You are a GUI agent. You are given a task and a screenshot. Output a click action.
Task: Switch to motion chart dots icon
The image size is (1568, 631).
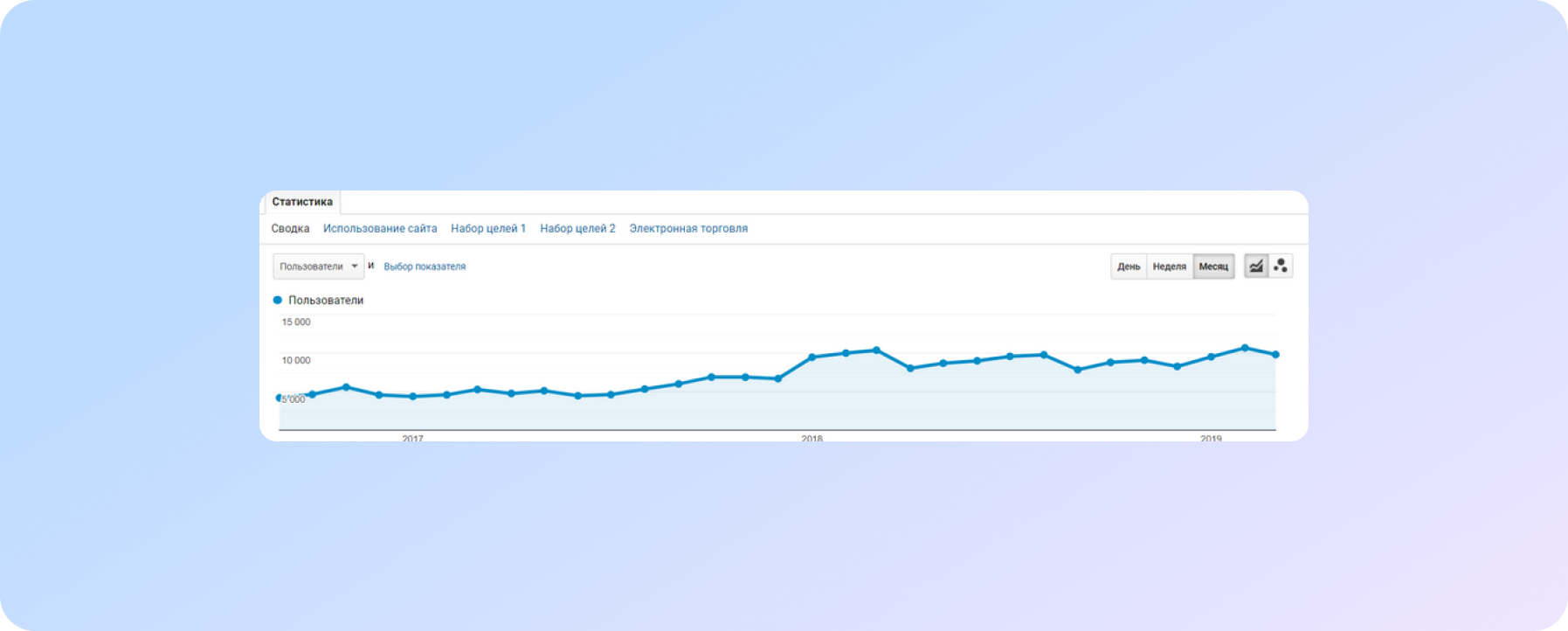(x=1281, y=266)
